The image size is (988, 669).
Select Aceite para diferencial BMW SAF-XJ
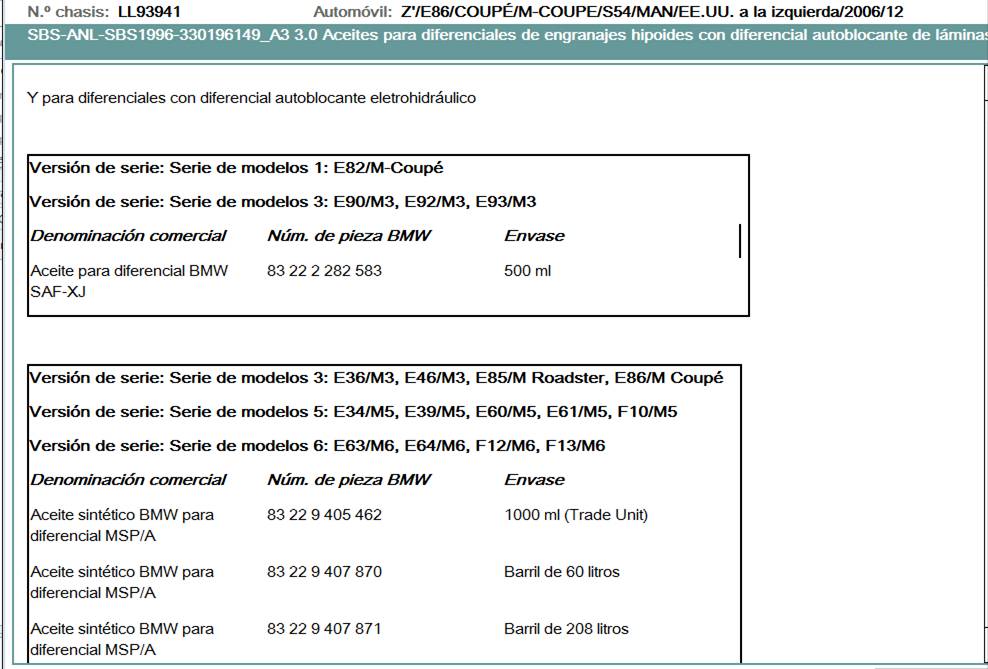click(x=129, y=281)
